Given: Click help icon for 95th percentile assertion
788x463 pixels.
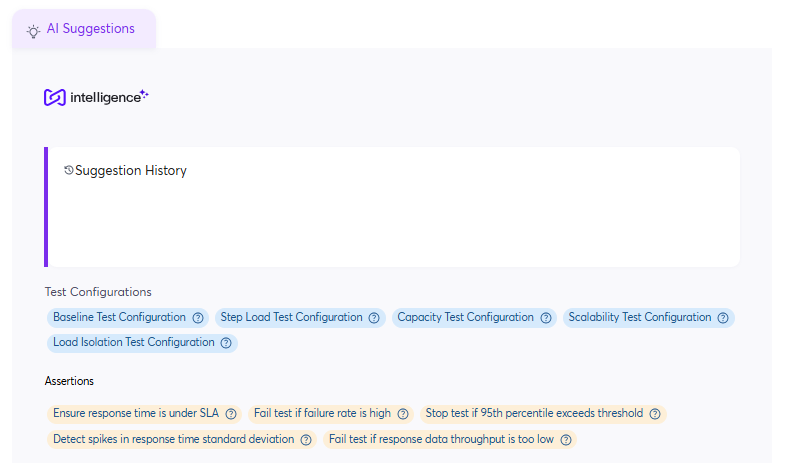Looking at the screenshot, I should click(655, 414).
